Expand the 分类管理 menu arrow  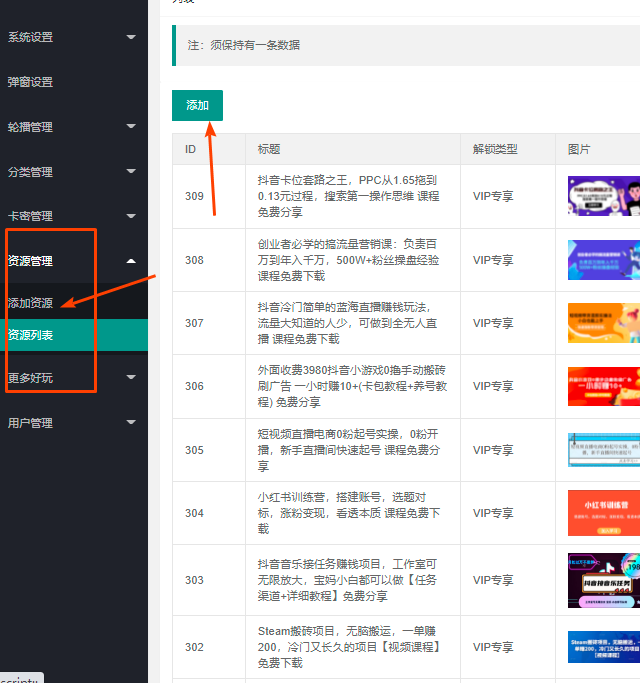point(131,171)
